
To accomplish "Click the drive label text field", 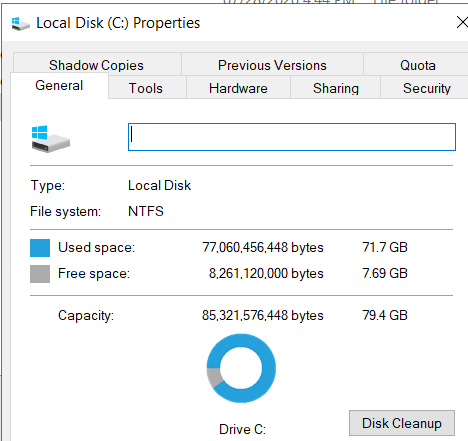I will click(x=292, y=137).
